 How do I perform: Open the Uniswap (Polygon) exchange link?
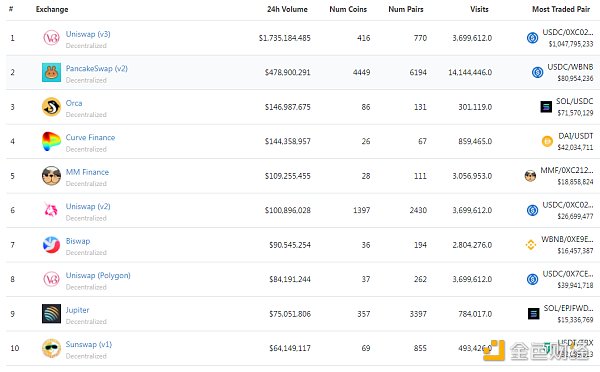pyautogui.click(x=98, y=275)
